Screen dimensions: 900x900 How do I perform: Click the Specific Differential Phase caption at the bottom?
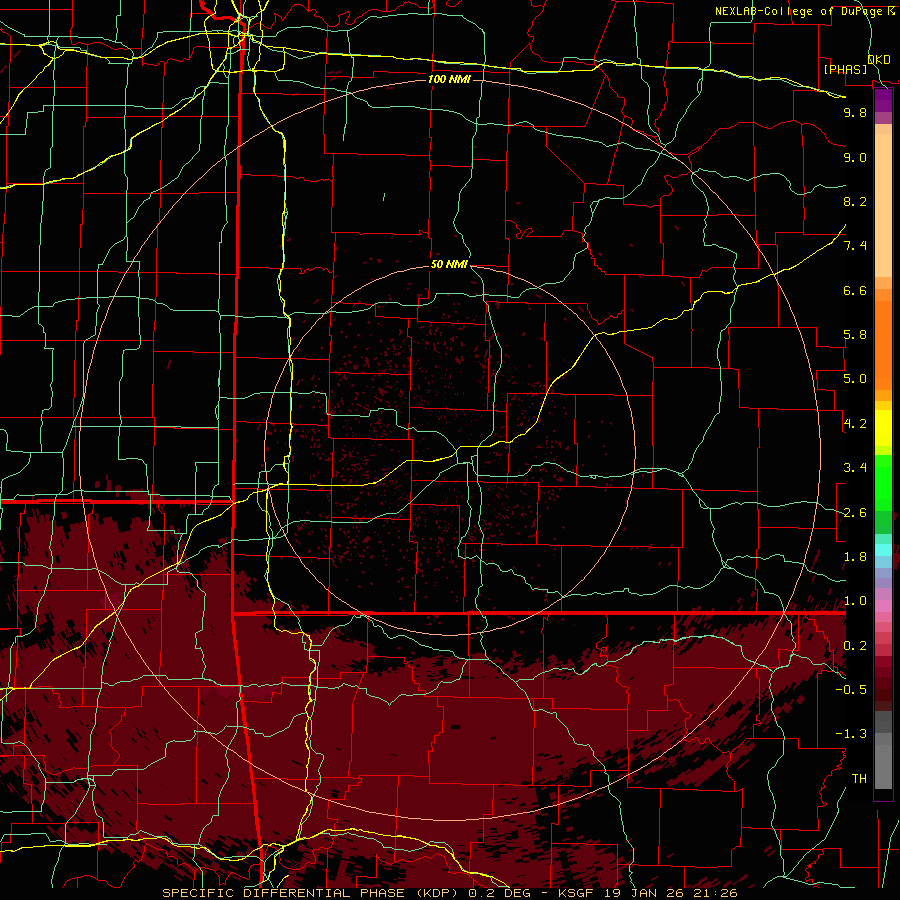click(449, 893)
